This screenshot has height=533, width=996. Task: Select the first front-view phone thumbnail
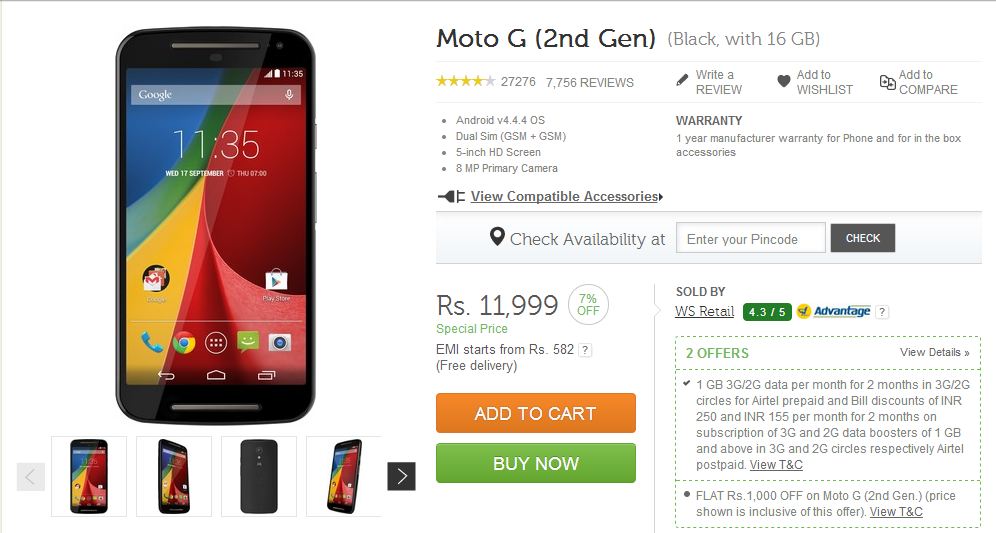pyautogui.click(x=89, y=476)
